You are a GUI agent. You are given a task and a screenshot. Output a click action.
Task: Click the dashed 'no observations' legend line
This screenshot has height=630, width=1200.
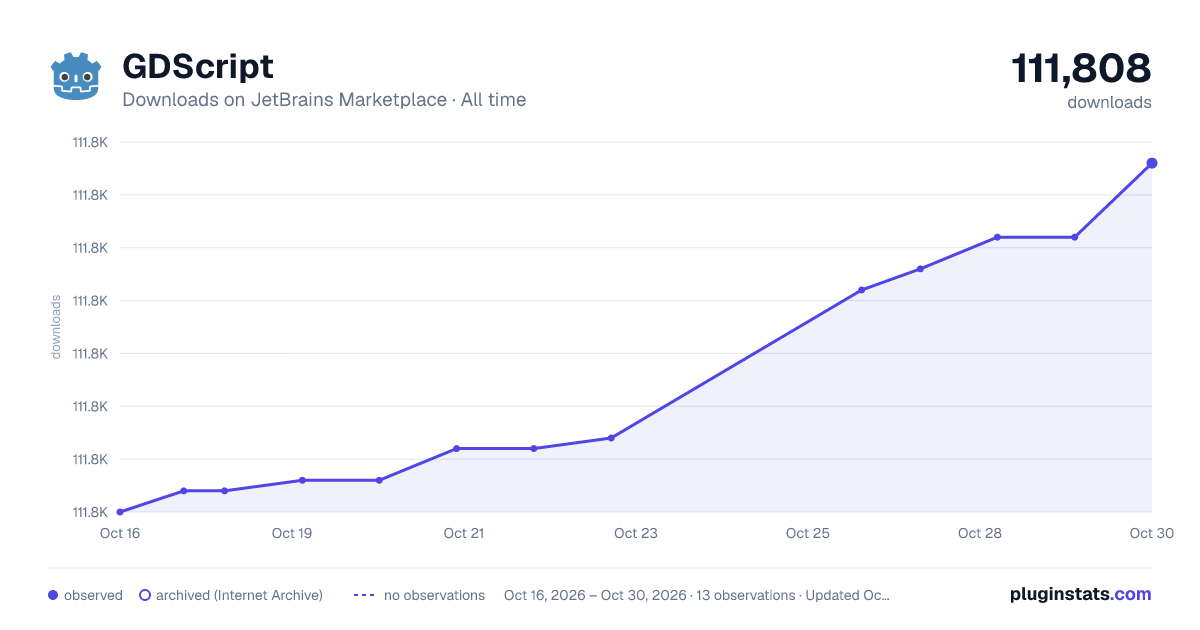pyautogui.click(x=364, y=595)
